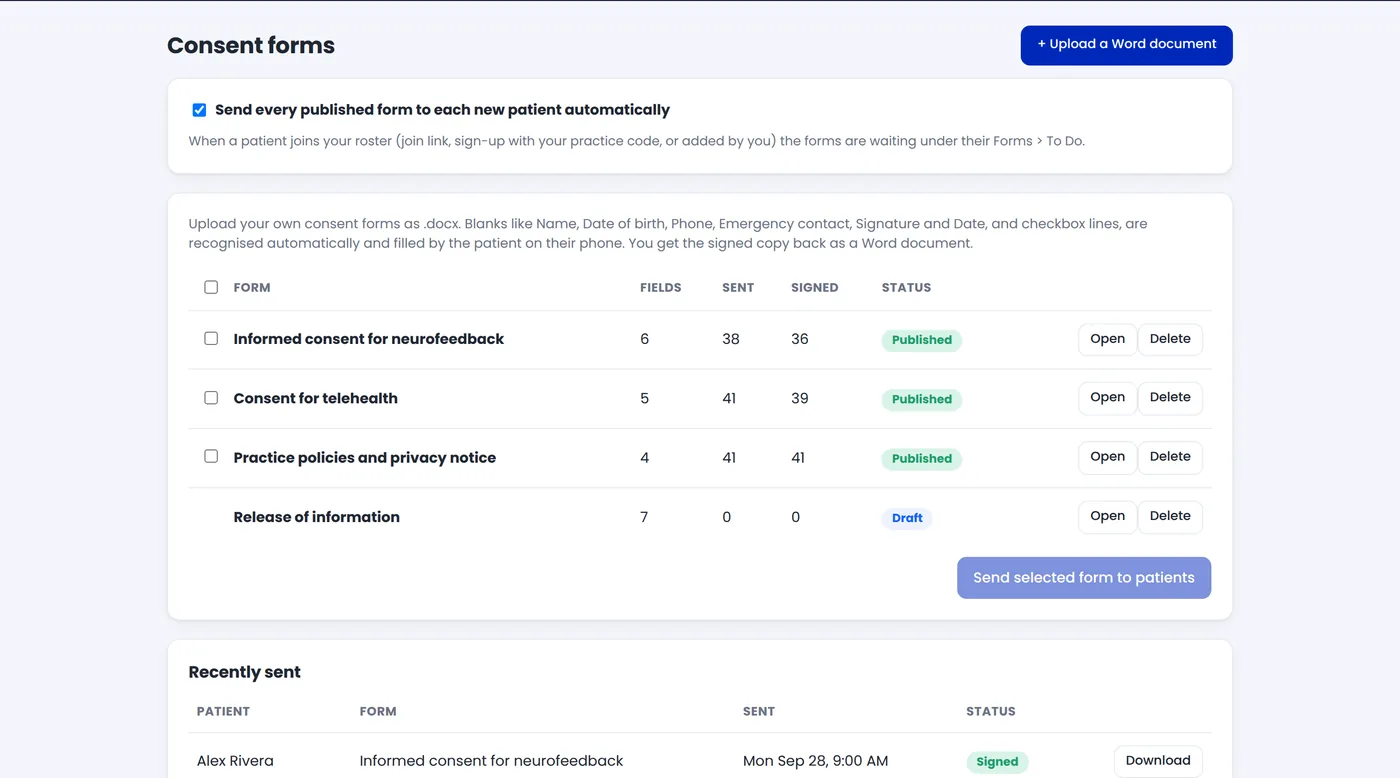Open the Informed consent for neurofeedback form

point(1107,339)
